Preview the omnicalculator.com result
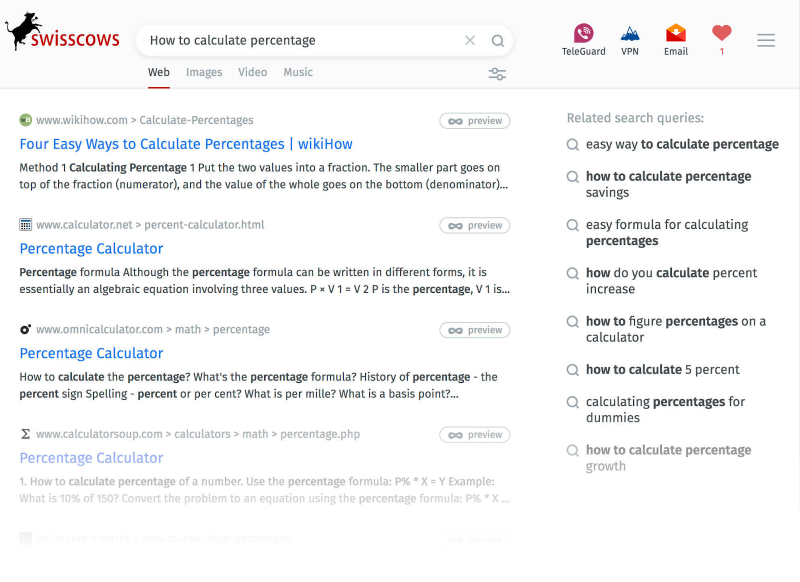 (x=475, y=330)
